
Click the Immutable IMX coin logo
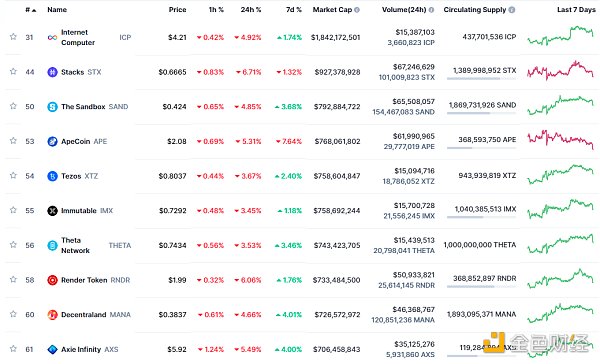click(x=52, y=211)
